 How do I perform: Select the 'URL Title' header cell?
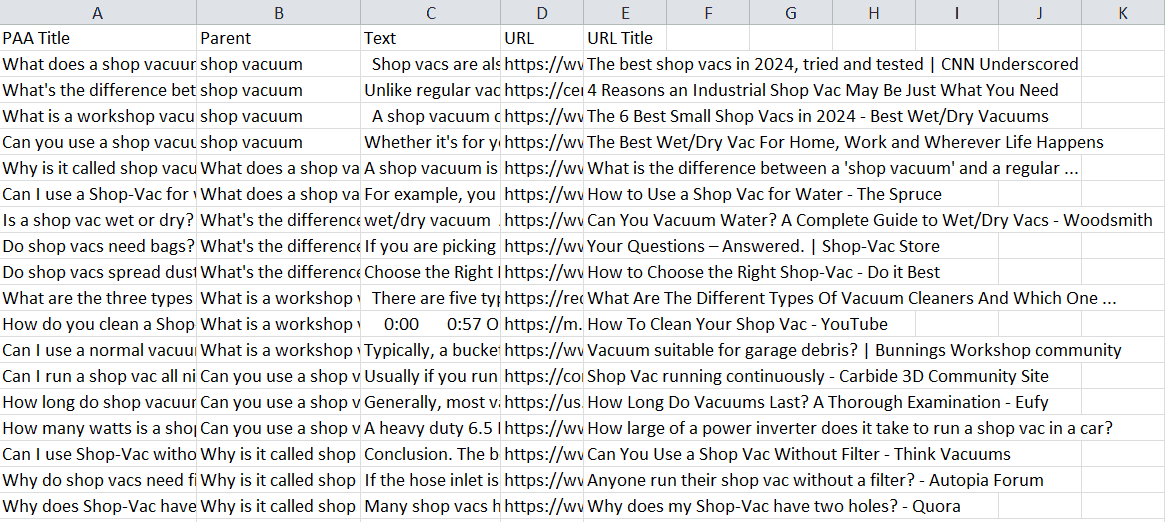pos(621,38)
